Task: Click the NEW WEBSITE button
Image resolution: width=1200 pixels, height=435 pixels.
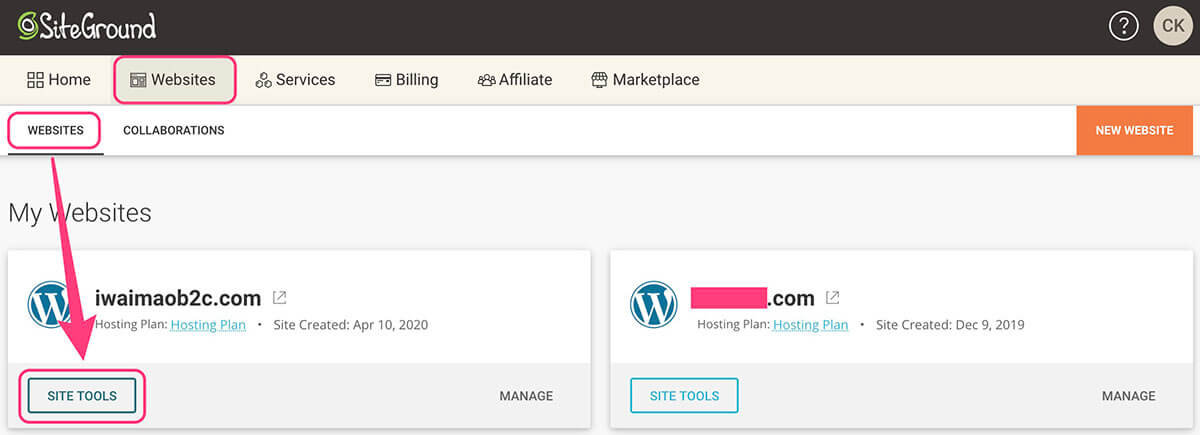Action: [1134, 130]
